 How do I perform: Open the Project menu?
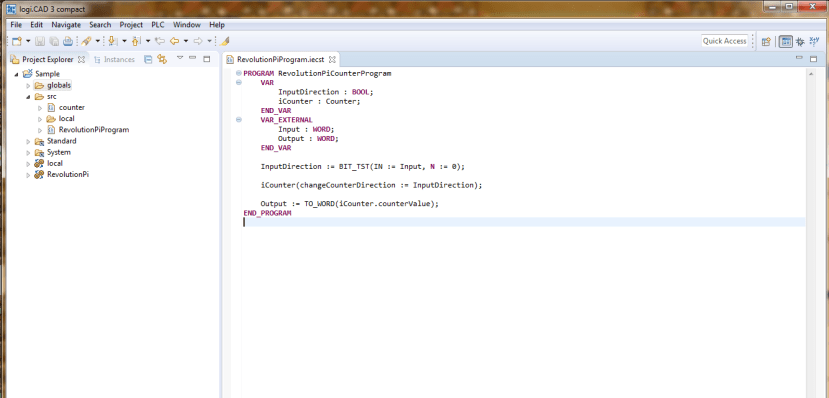(x=131, y=25)
